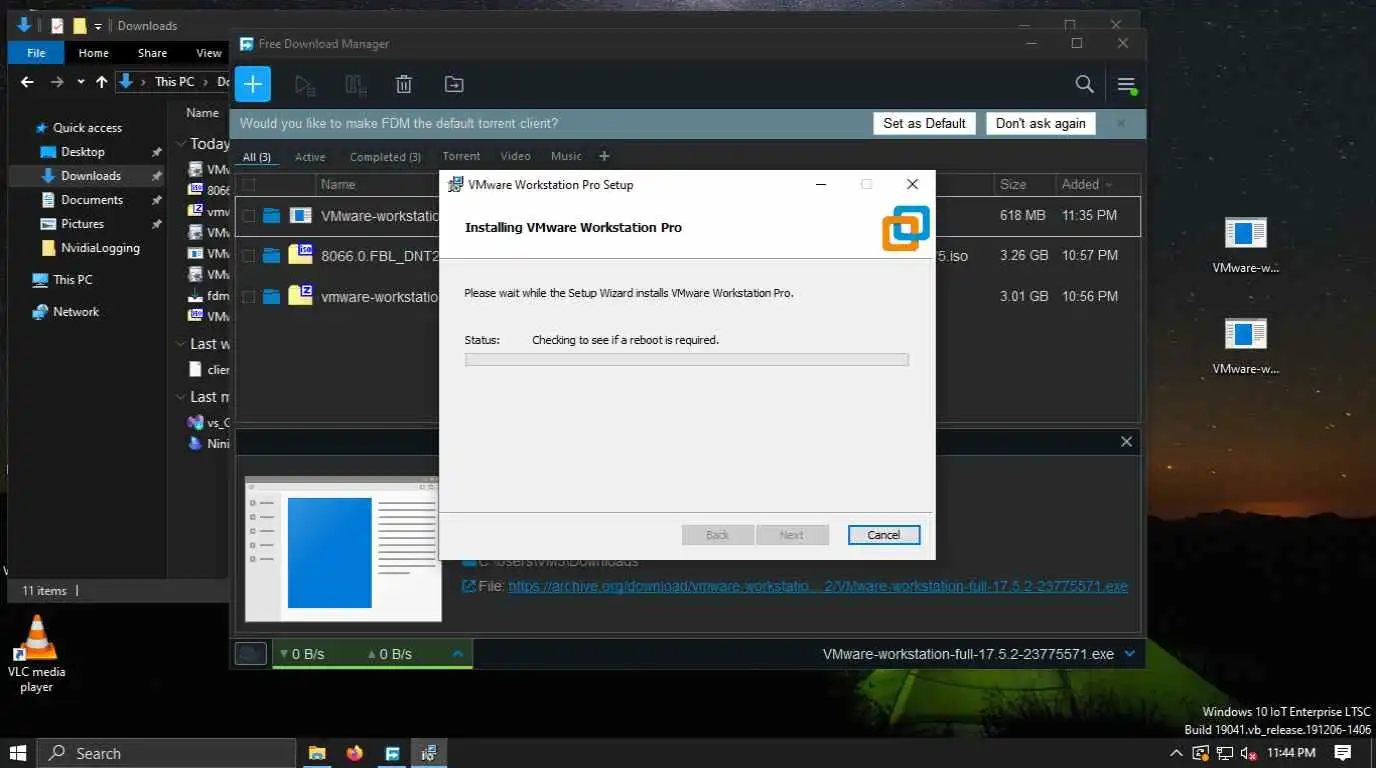Image resolution: width=1376 pixels, height=768 pixels.
Task: Open File Explorer from taskbar
Action: pyautogui.click(x=317, y=753)
